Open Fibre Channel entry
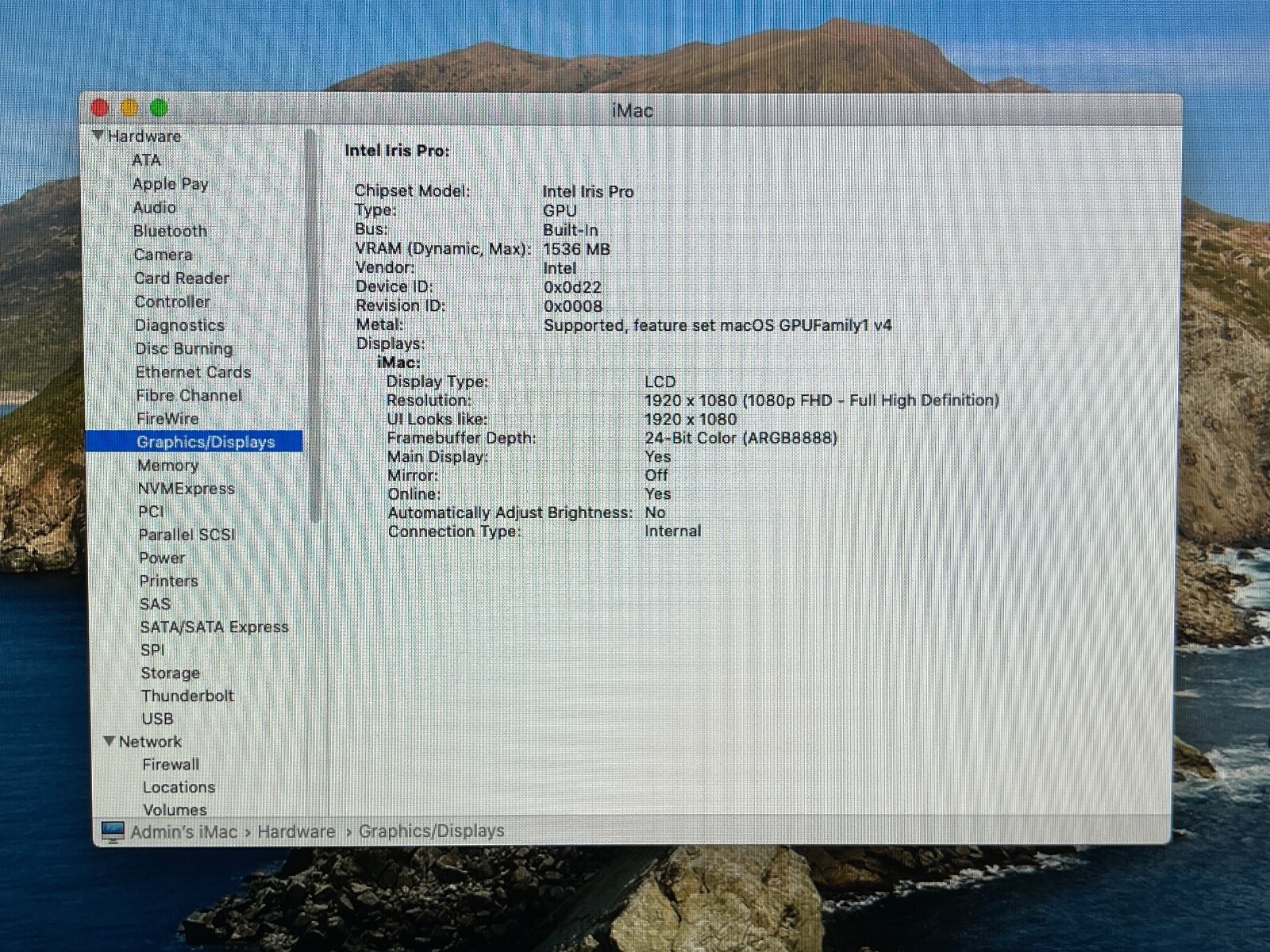1270x952 pixels. pyautogui.click(x=189, y=395)
